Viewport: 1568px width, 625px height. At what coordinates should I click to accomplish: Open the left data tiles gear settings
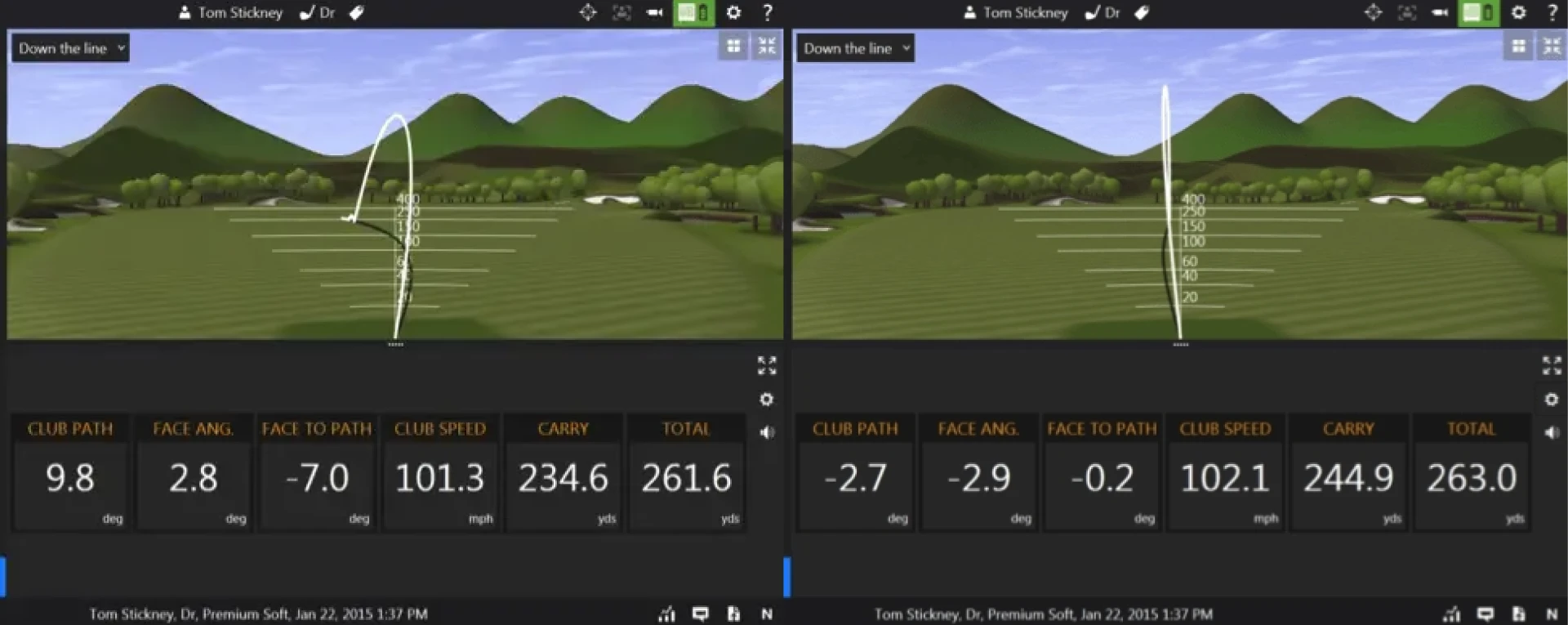[x=766, y=400]
